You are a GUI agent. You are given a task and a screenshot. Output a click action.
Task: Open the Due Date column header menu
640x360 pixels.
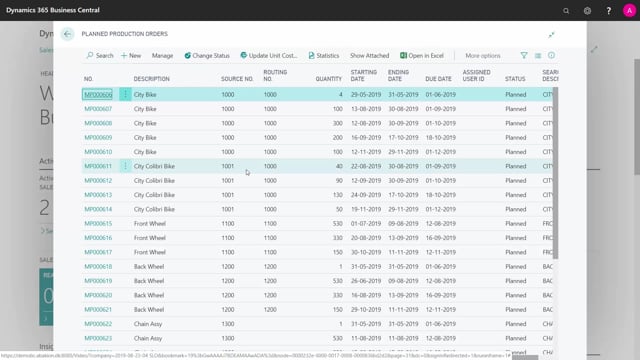pyautogui.click(x=438, y=79)
